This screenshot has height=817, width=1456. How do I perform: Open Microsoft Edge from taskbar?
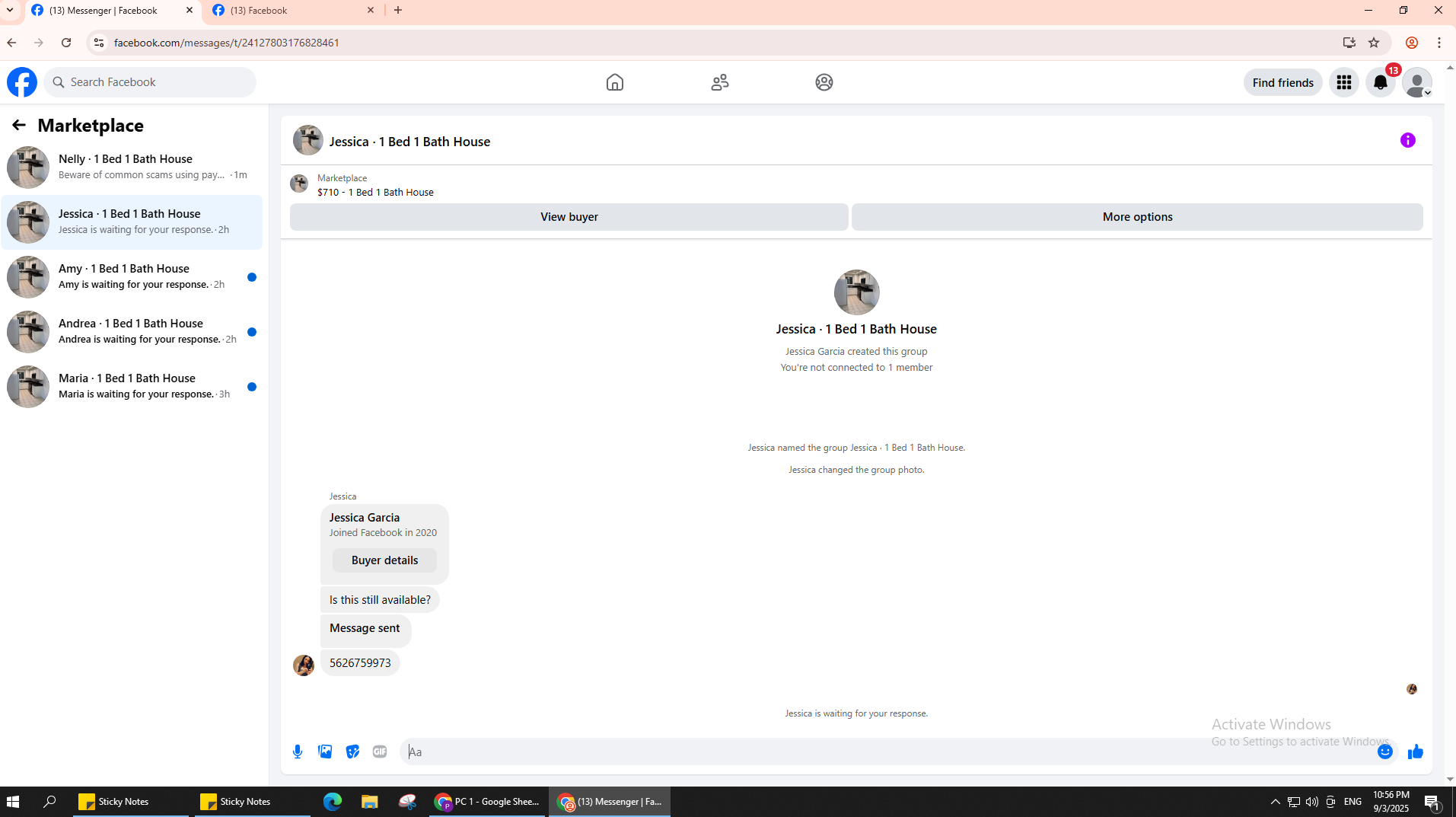(x=333, y=802)
